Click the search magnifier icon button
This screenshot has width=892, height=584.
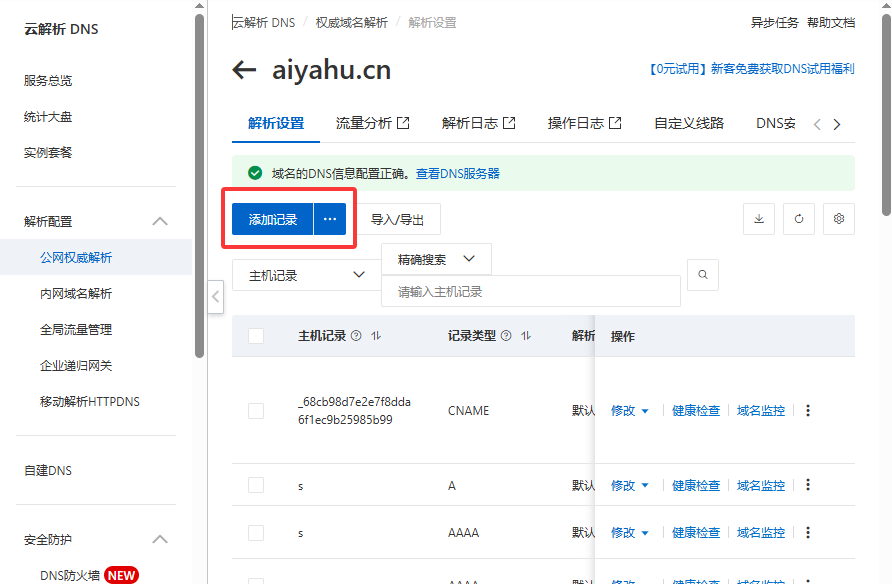(x=703, y=275)
